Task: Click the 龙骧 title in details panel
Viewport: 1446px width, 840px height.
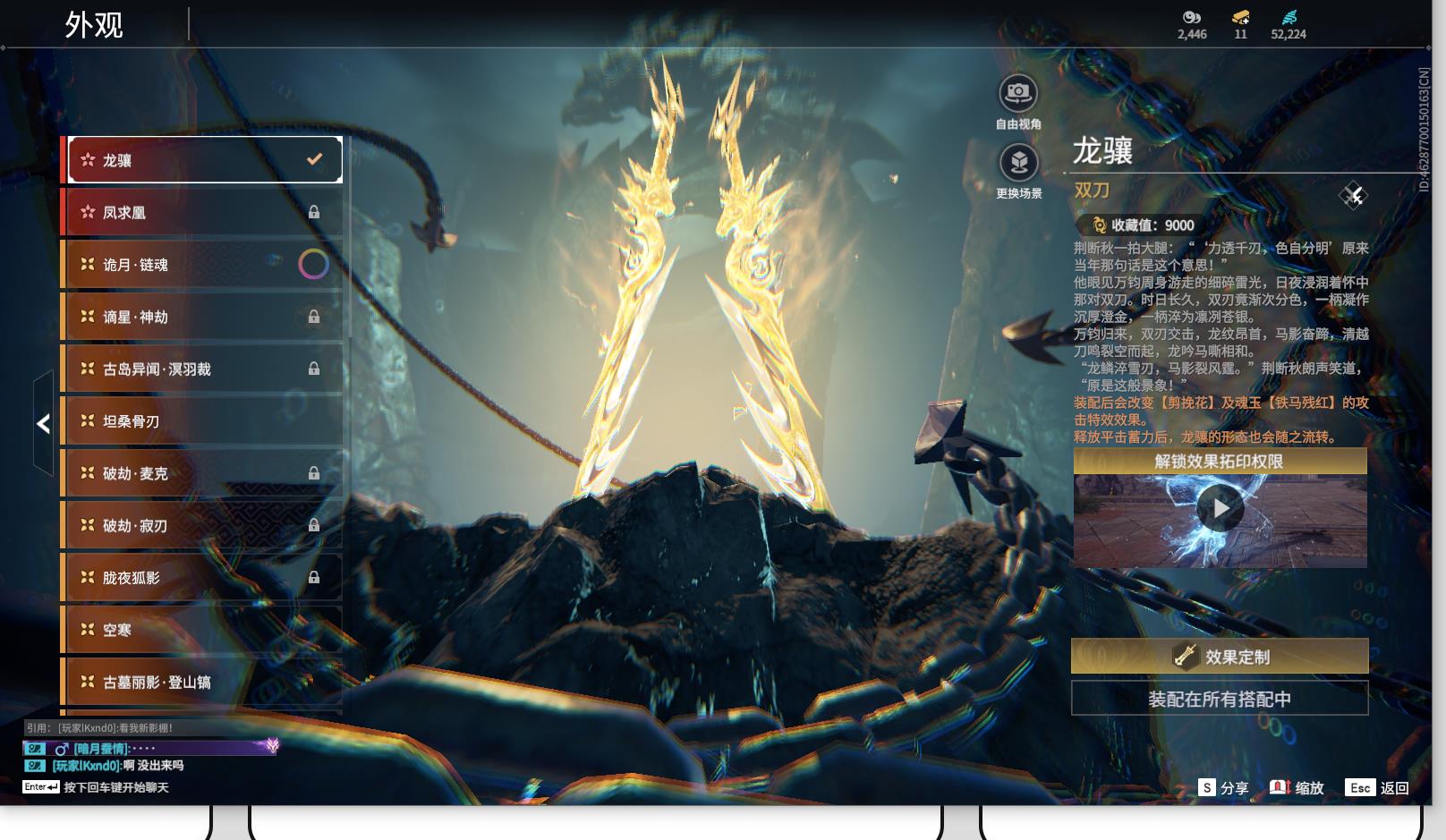Action: coord(1102,151)
